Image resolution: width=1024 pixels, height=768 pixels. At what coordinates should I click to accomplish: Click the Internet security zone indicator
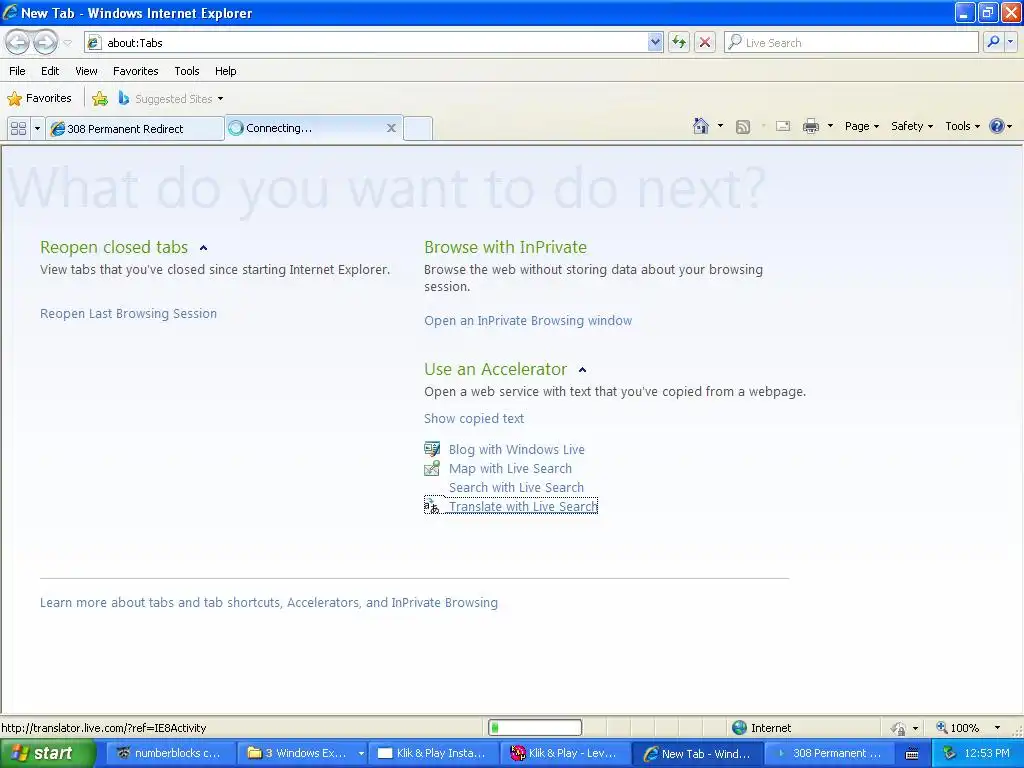[761, 728]
